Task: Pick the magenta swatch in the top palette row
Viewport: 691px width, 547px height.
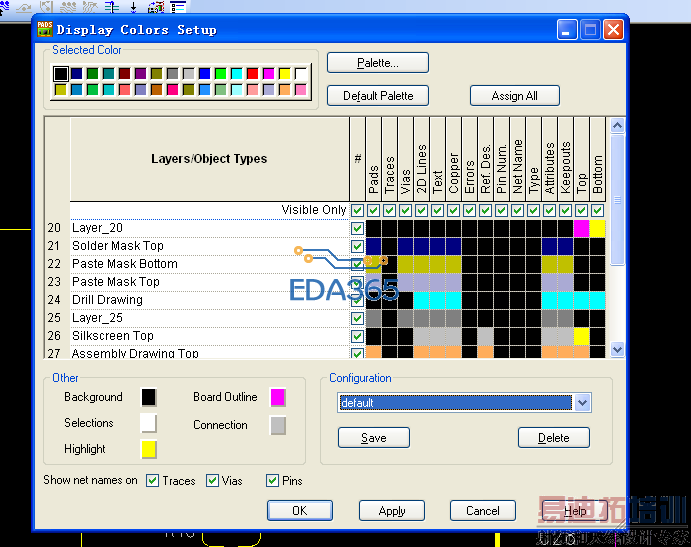Action: pyautogui.click(x=268, y=74)
